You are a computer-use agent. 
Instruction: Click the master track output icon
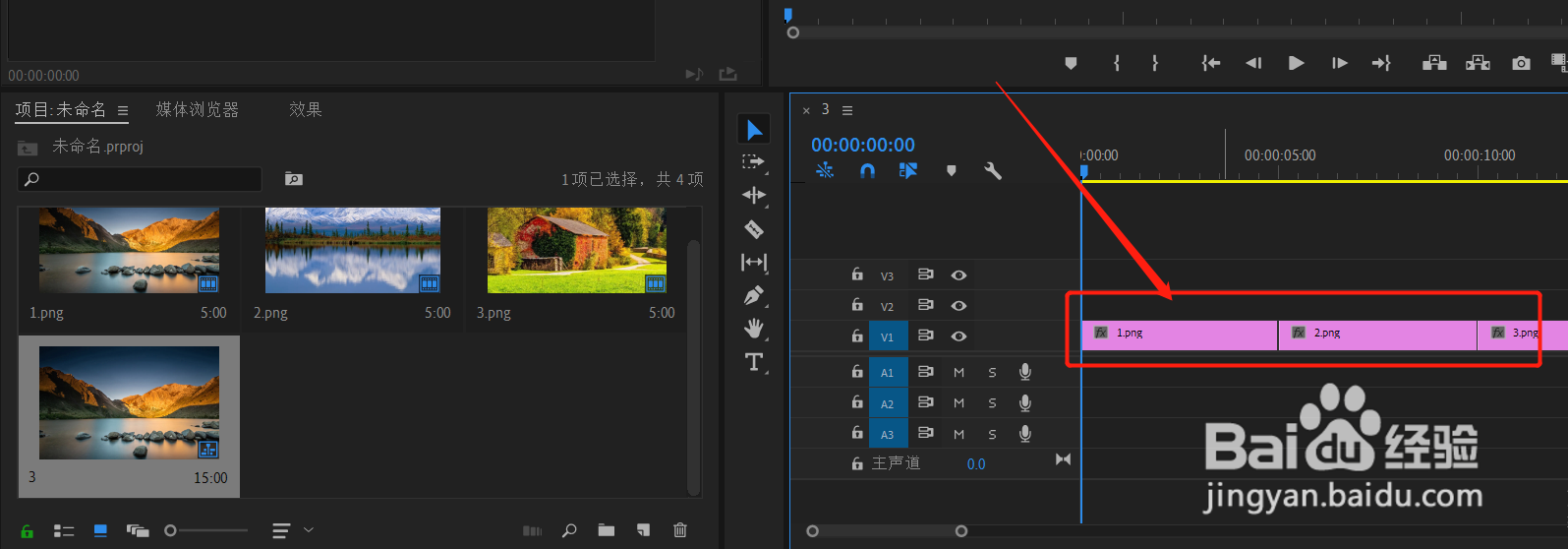[1063, 459]
